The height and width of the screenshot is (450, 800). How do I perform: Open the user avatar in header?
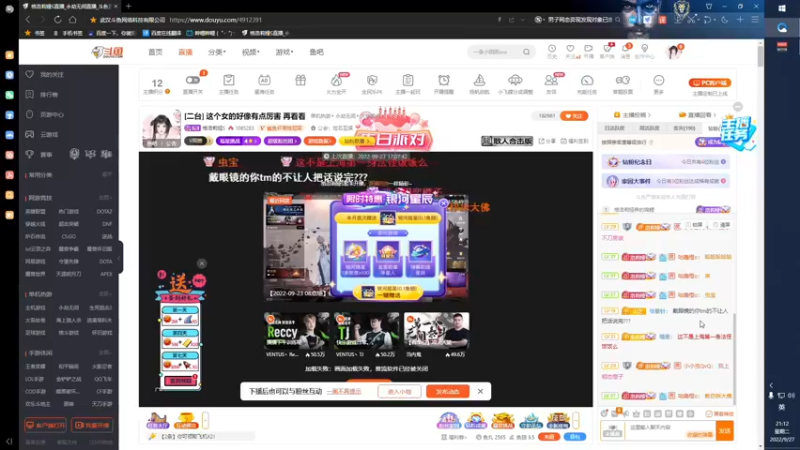click(x=673, y=52)
